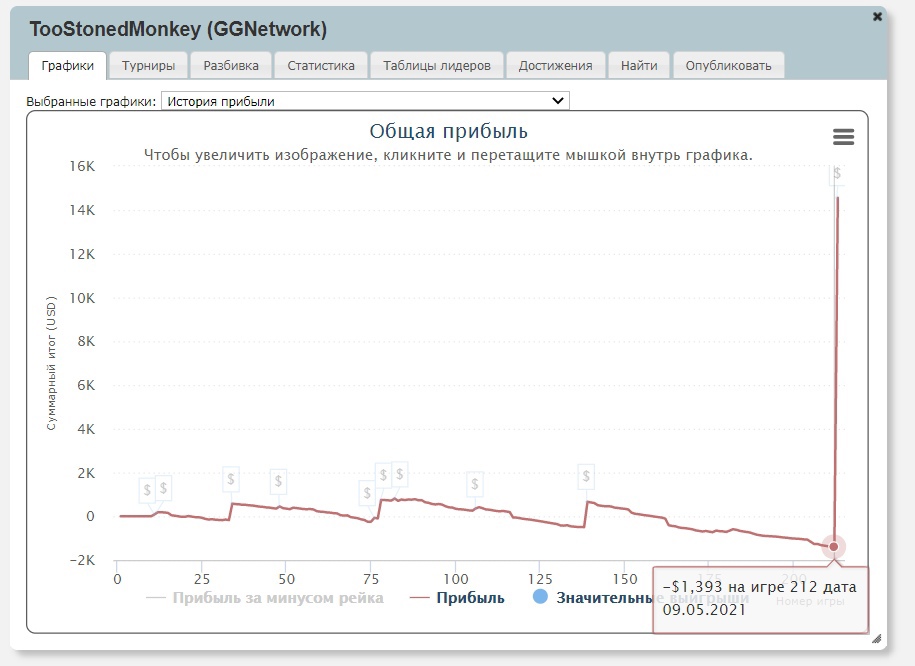Switch to the Турниры tab
Screen dimensions: 915x666
pos(148,66)
